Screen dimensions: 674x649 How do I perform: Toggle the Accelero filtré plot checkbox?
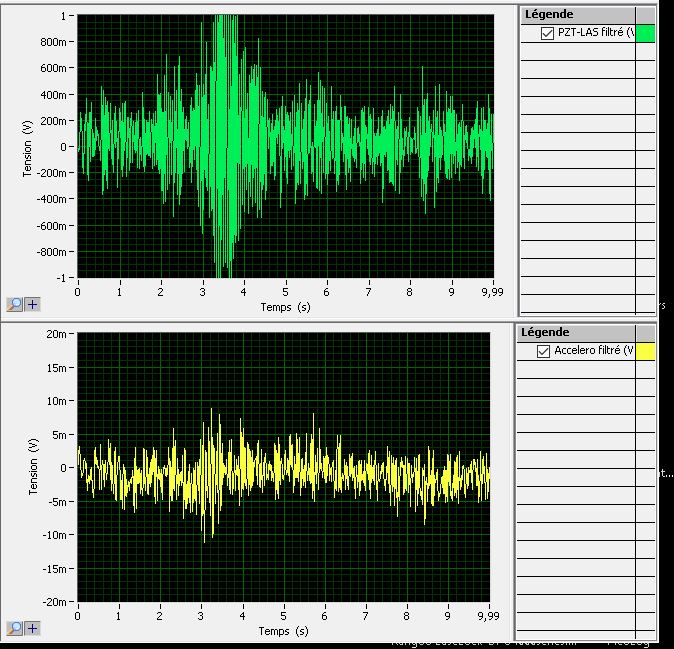coord(544,351)
